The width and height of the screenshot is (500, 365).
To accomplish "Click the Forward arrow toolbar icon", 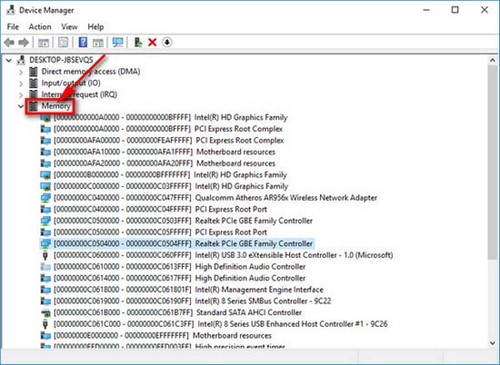I will click(24, 43).
